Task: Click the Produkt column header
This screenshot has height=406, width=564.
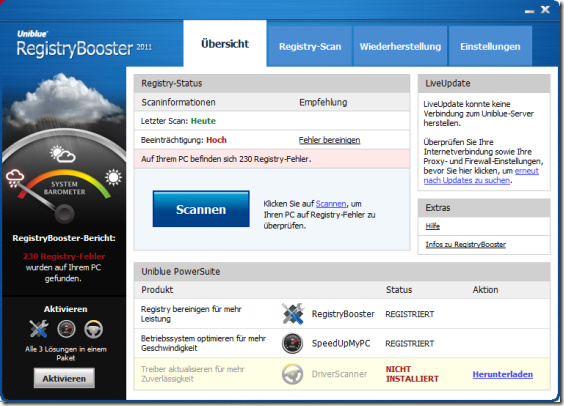Action: 157,290
